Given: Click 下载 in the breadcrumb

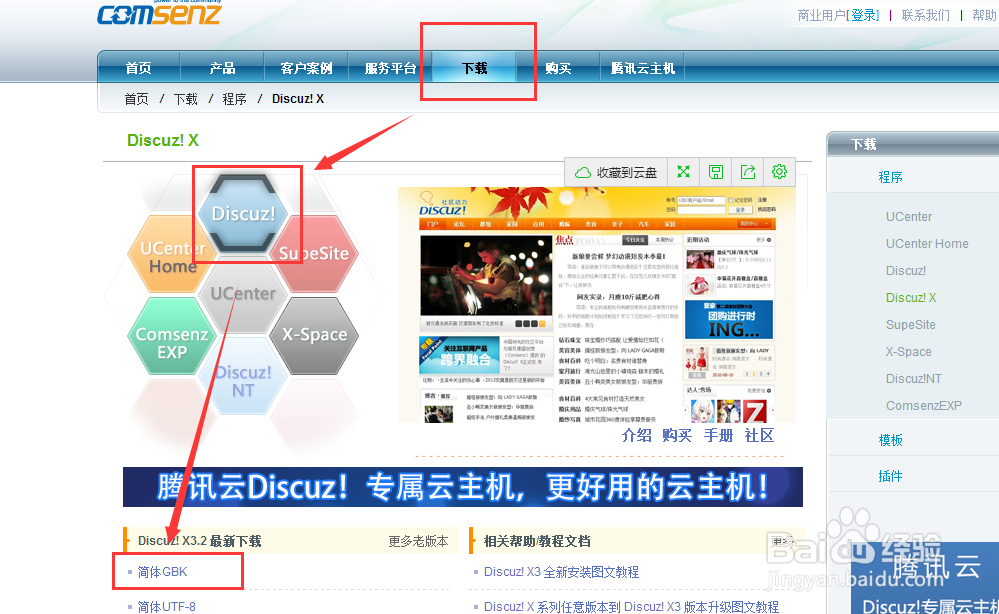Looking at the screenshot, I should point(185,99).
